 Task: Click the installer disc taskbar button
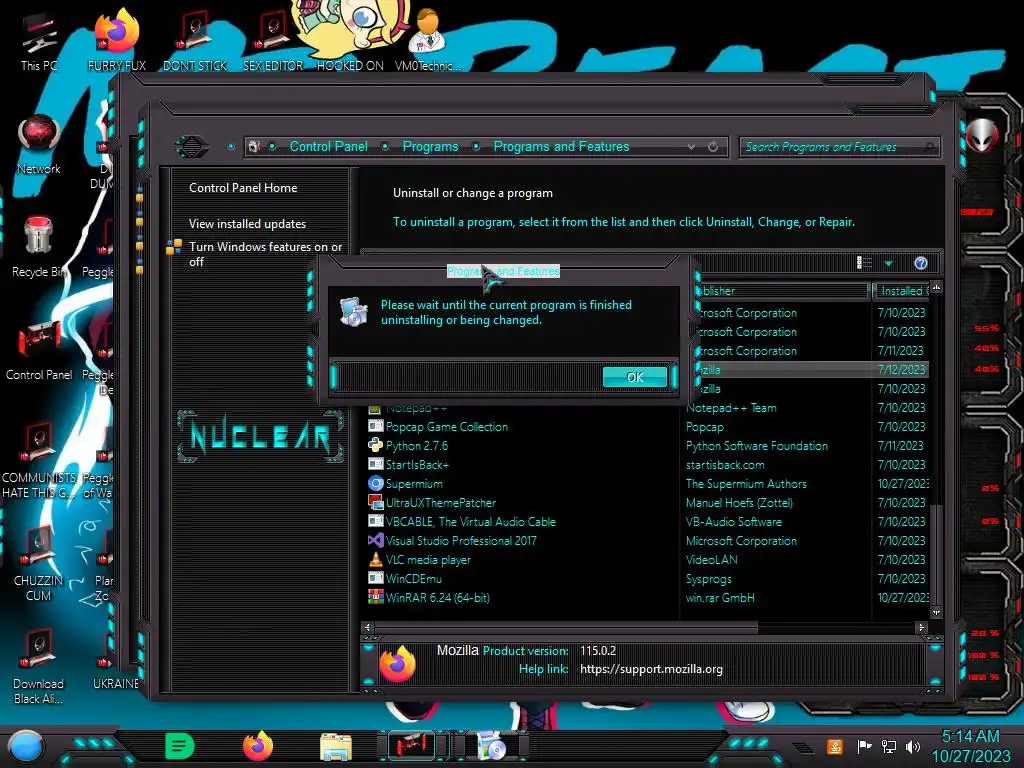pos(492,746)
